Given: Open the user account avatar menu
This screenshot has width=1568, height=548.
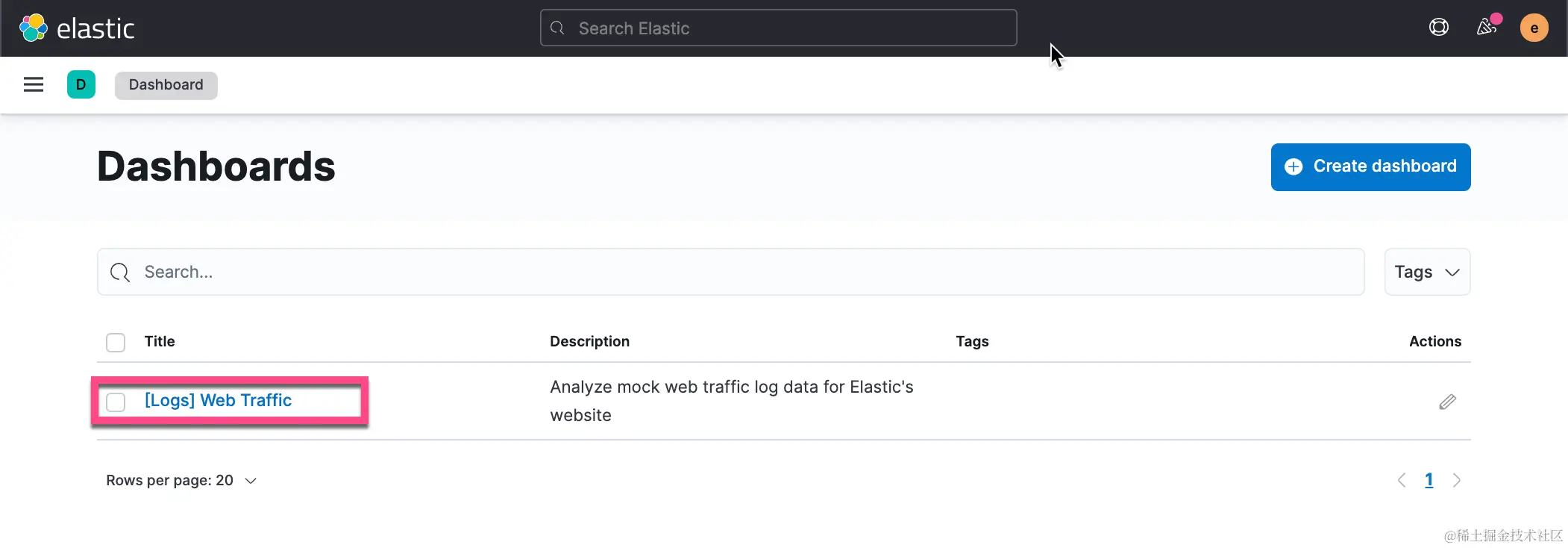Looking at the screenshot, I should tap(1534, 28).
